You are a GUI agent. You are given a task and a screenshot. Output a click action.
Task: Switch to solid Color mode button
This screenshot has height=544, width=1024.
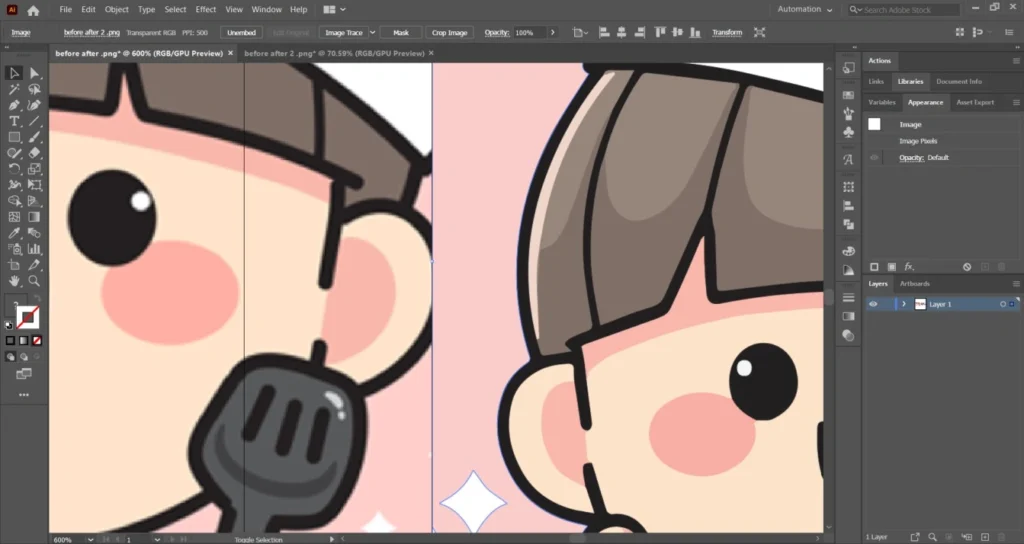(10, 341)
